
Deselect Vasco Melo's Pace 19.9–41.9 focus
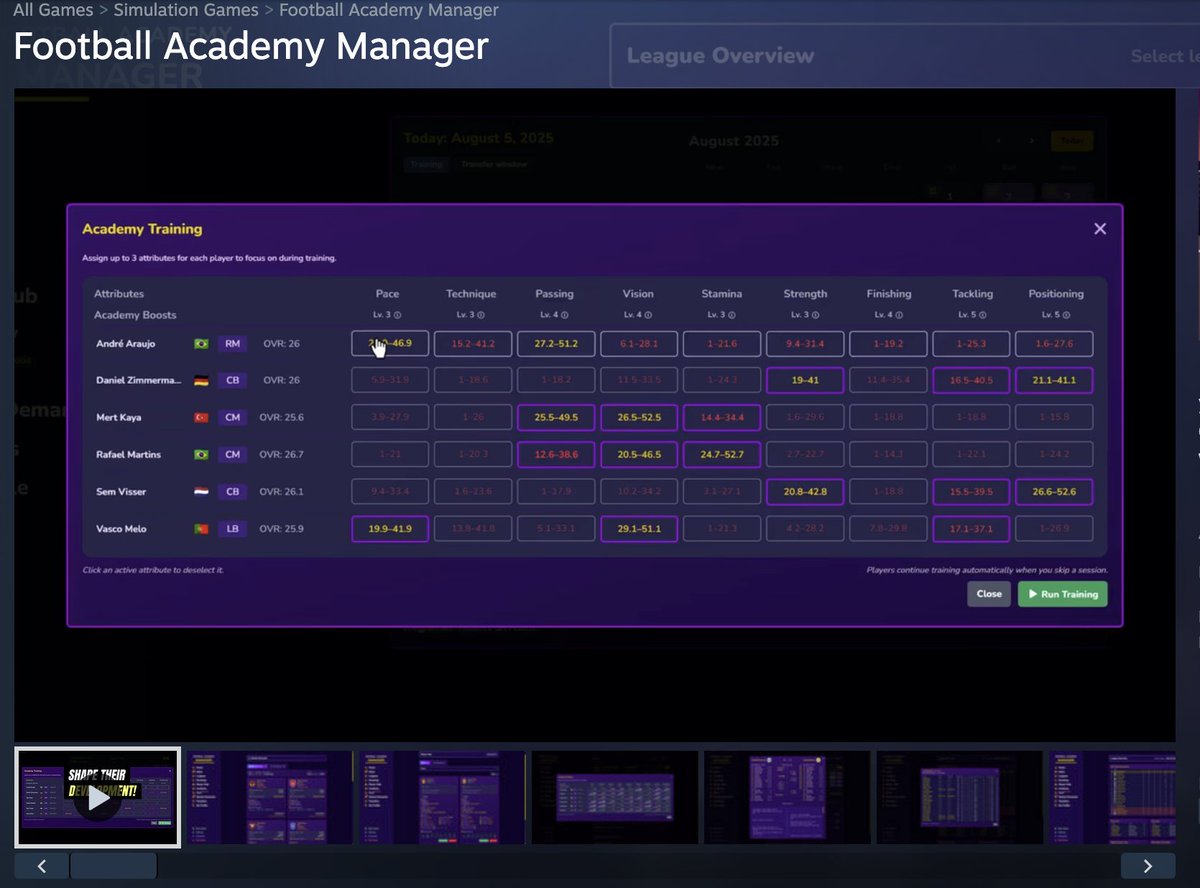pos(390,529)
